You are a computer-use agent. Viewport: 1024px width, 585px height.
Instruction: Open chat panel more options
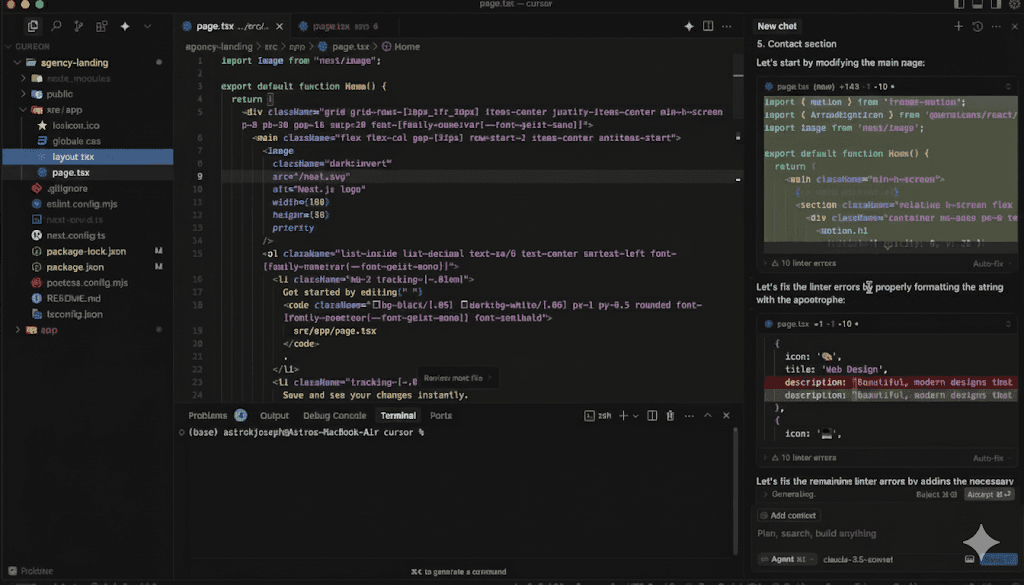point(996,26)
